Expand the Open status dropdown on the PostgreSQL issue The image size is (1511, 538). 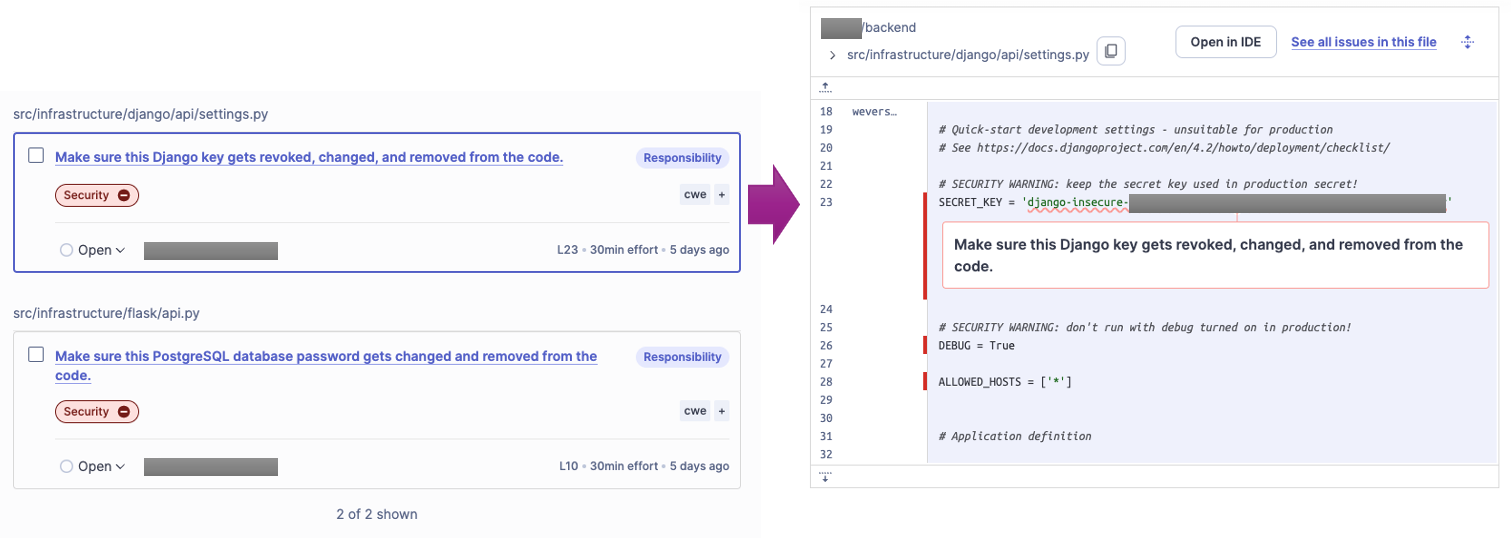[x=93, y=466]
